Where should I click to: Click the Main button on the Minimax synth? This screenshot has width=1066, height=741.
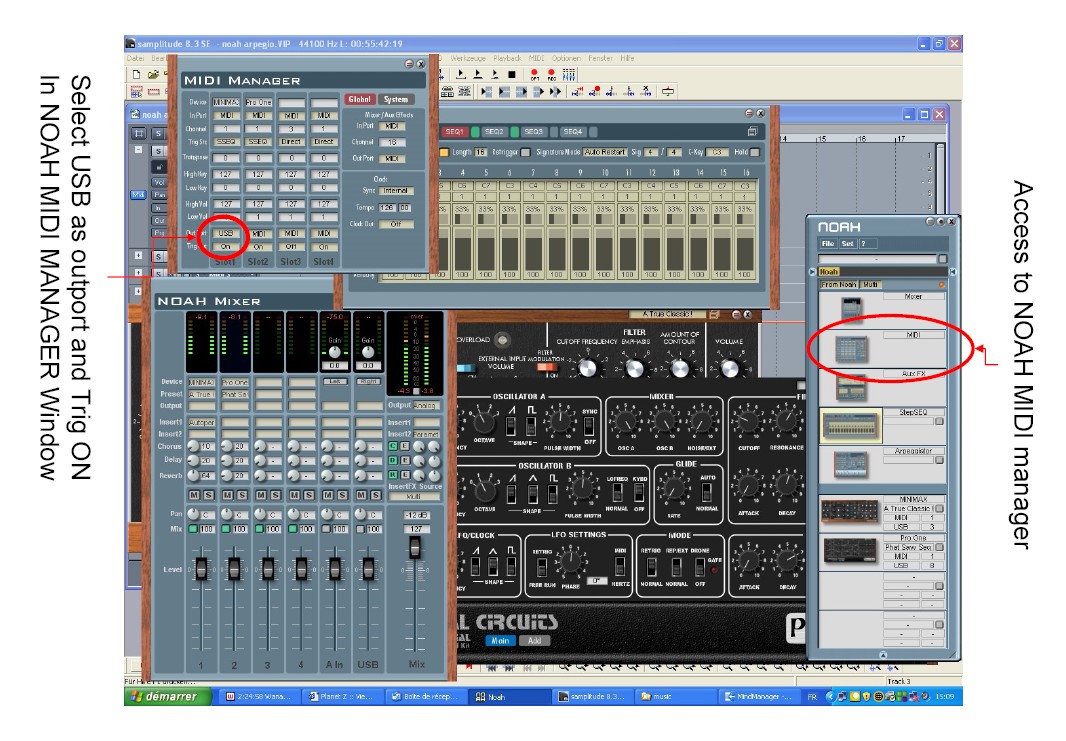[500, 640]
